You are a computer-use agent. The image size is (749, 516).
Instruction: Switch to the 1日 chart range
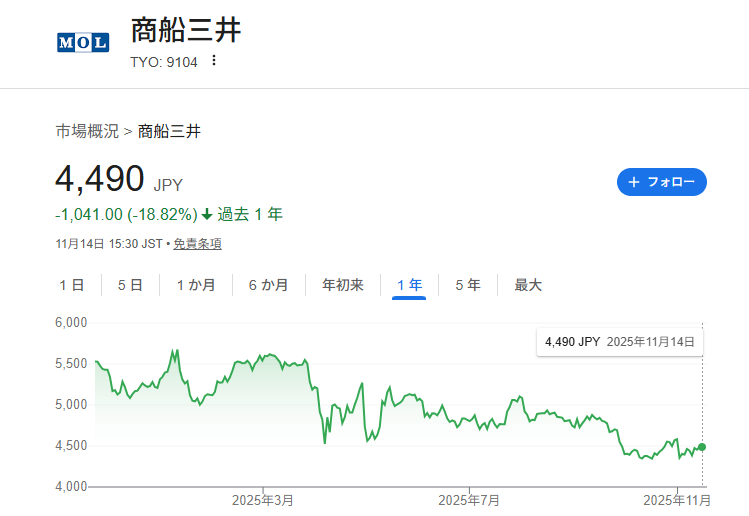pyautogui.click(x=72, y=285)
